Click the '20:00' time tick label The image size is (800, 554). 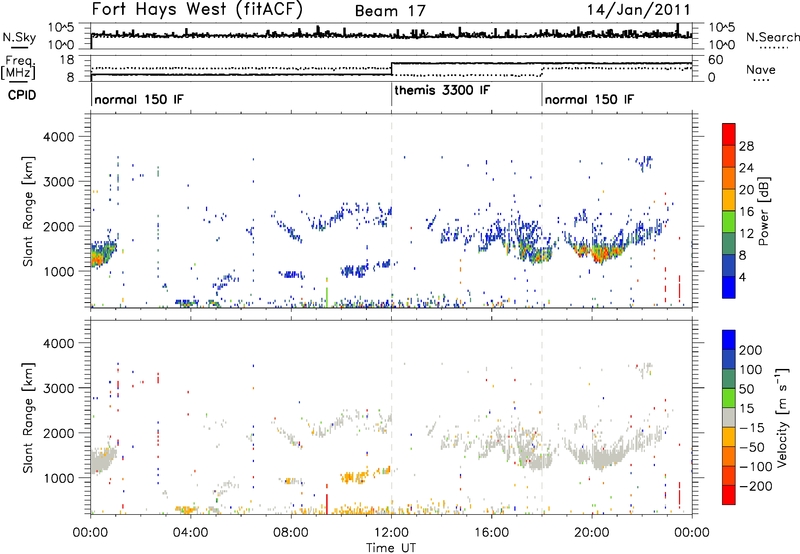(x=591, y=533)
